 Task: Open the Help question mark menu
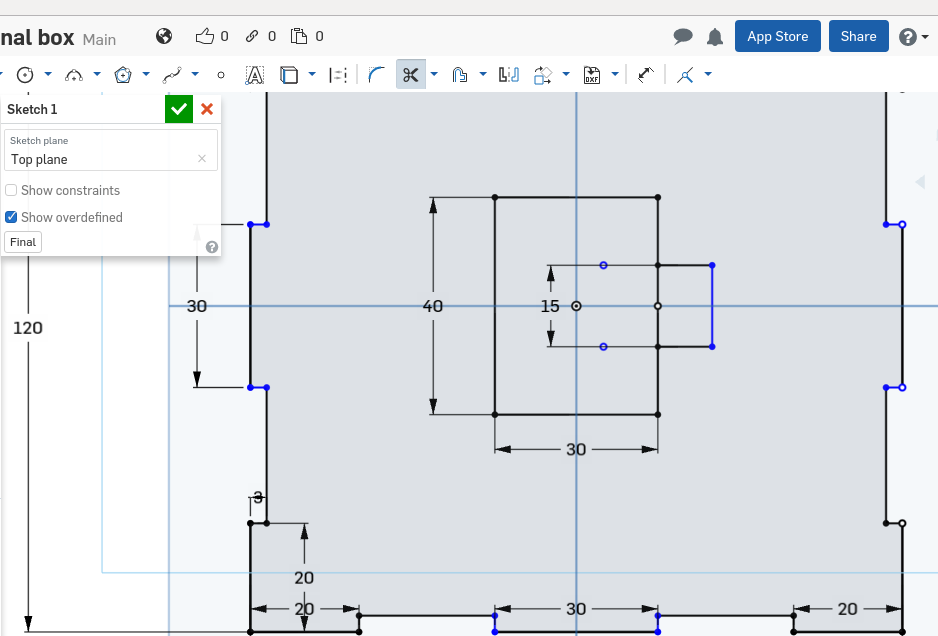coord(907,37)
